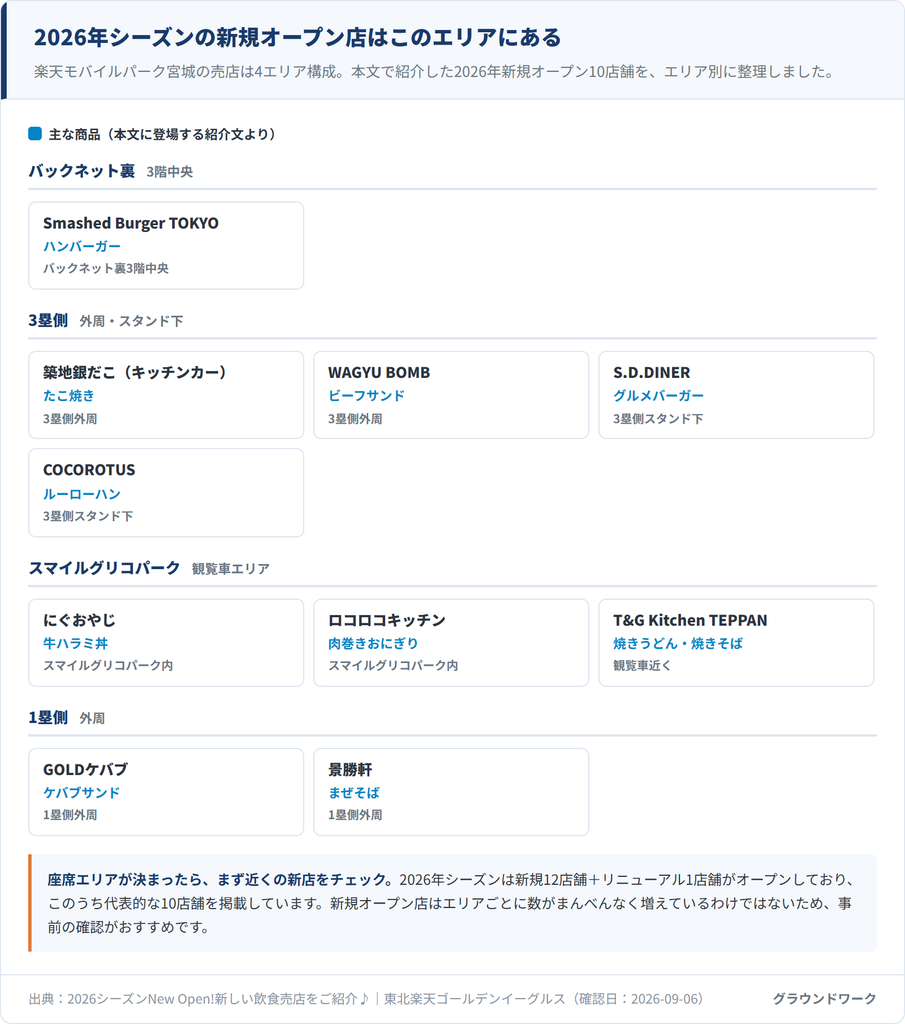Click the 3階中央 sublabel
This screenshot has height=1024, width=905.
(x=170, y=172)
